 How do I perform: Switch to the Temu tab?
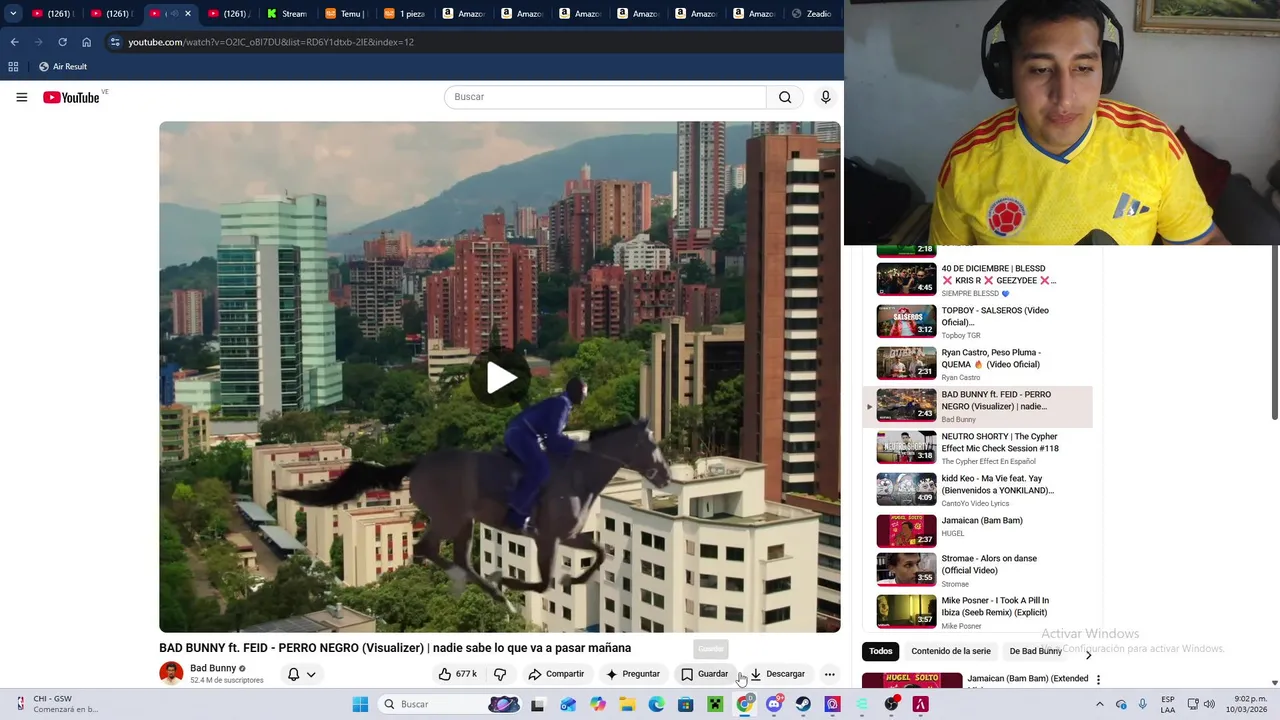click(x=345, y=14)
